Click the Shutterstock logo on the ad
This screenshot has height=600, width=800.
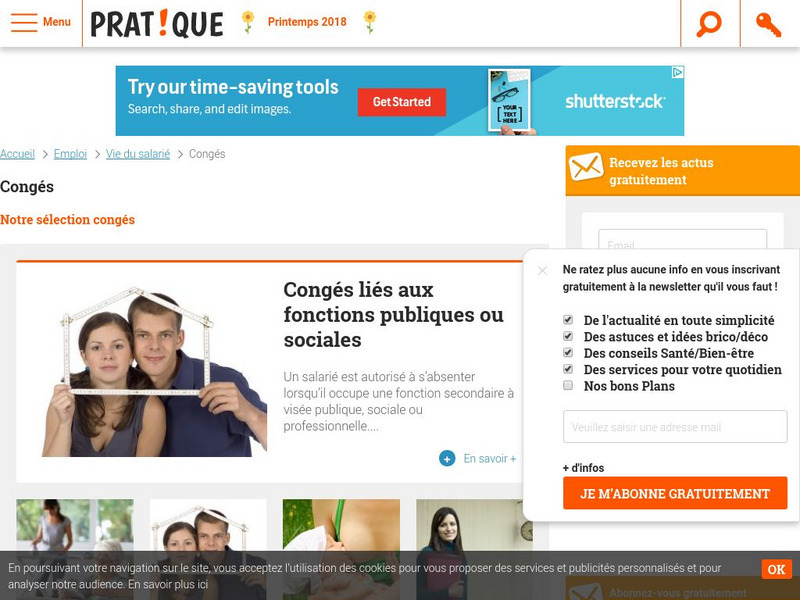point(614,102)
